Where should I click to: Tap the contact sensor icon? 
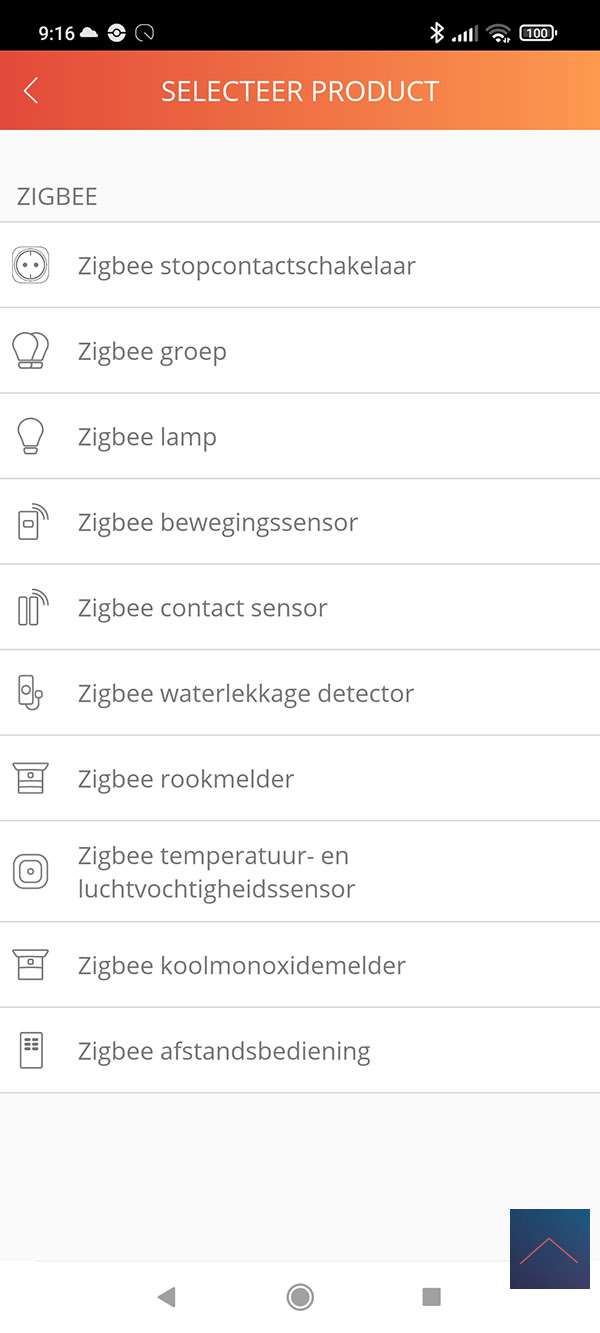coord(31,608)
